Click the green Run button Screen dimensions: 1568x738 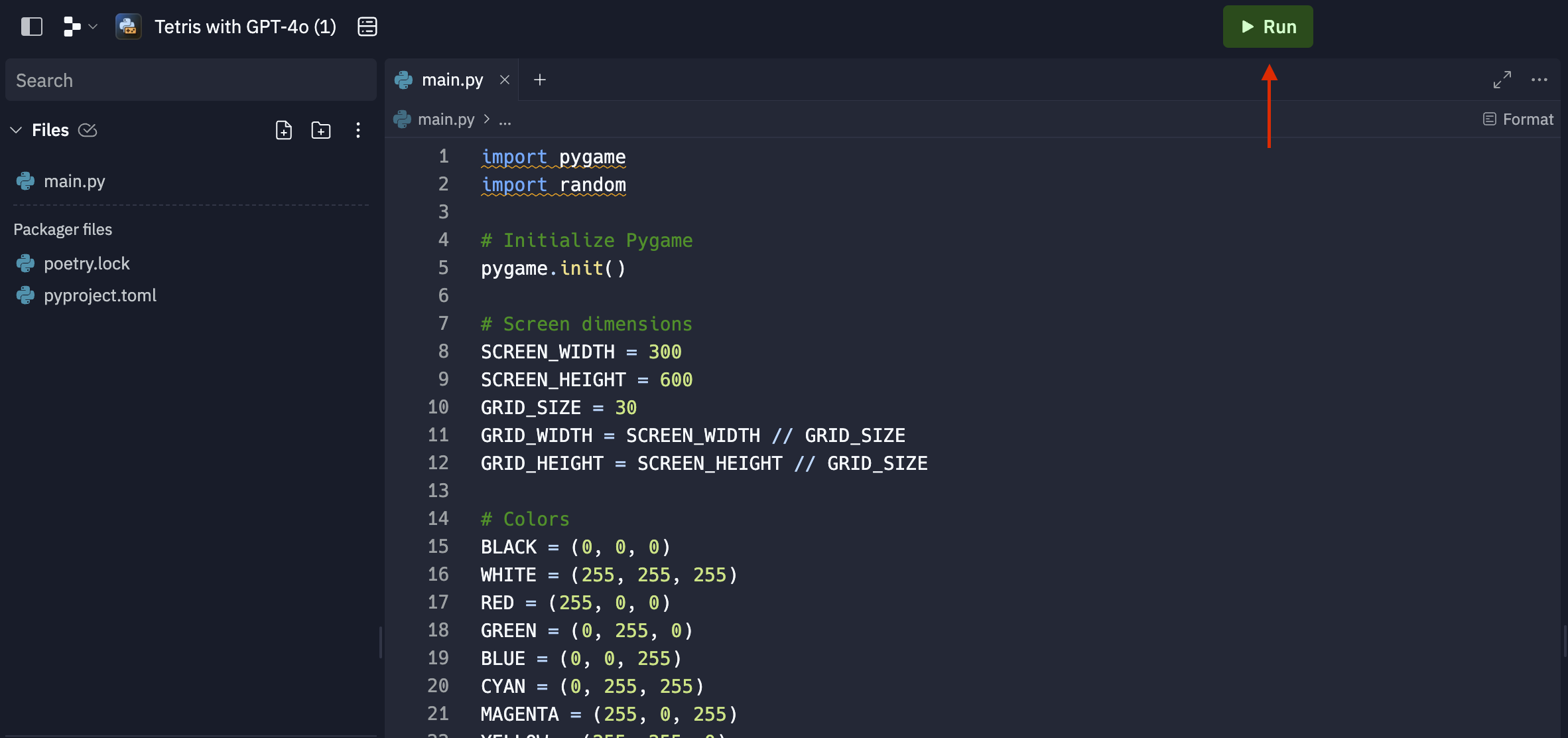[1267, 27]
